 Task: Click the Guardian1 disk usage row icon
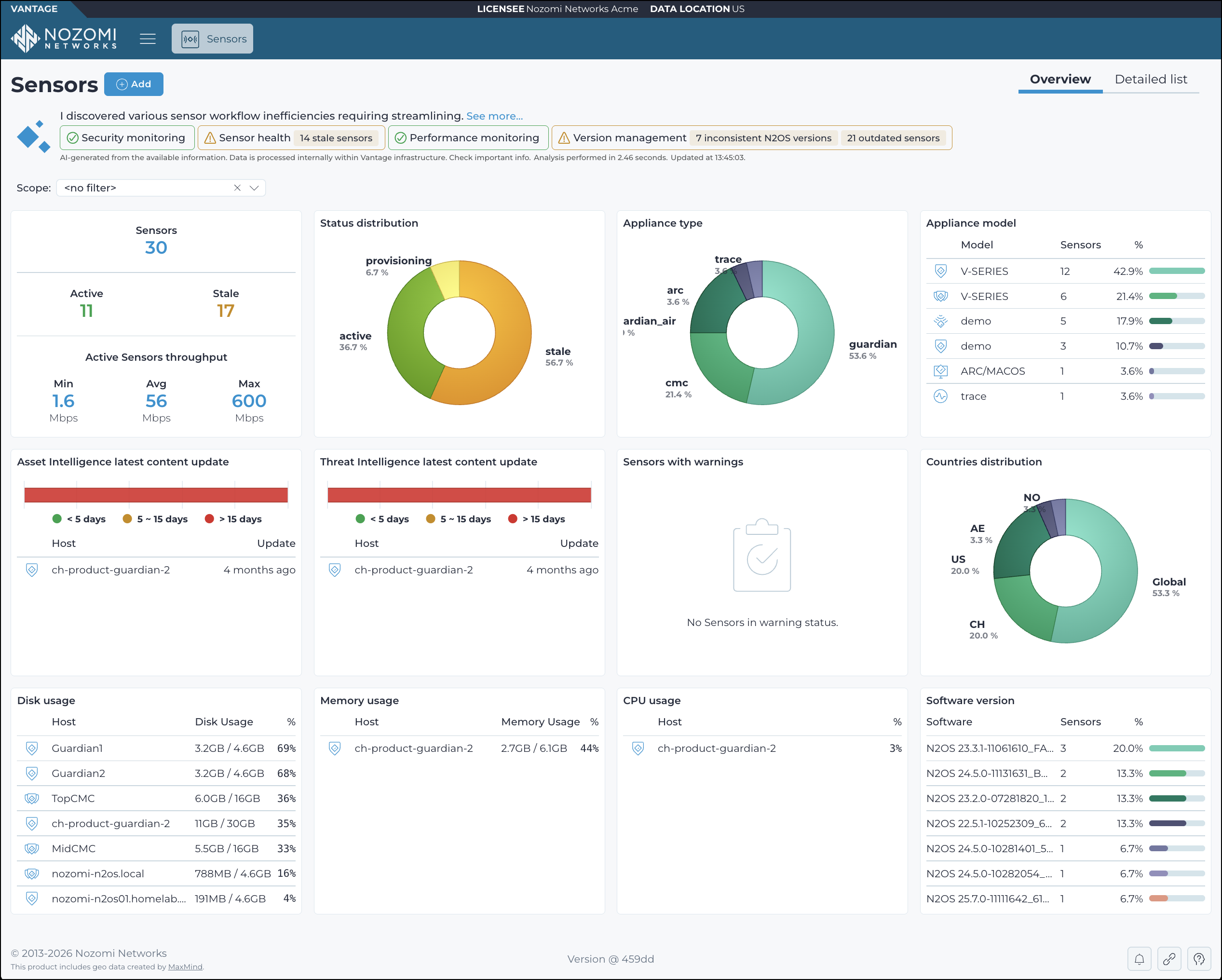pyautogui.click(x=32, y=748)
